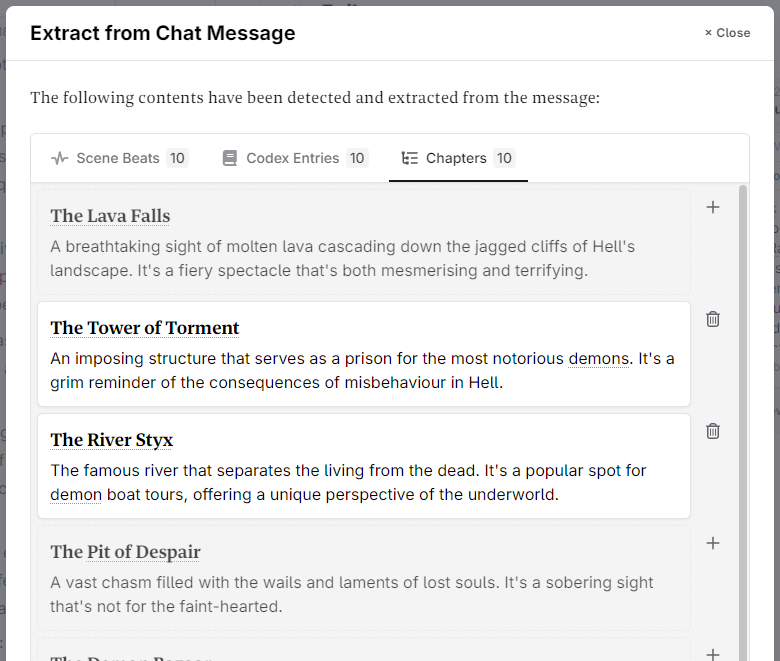780x661 pixels.
Task: Close the Extract from Chat Message dialog
Action: [x=727, y=33]
